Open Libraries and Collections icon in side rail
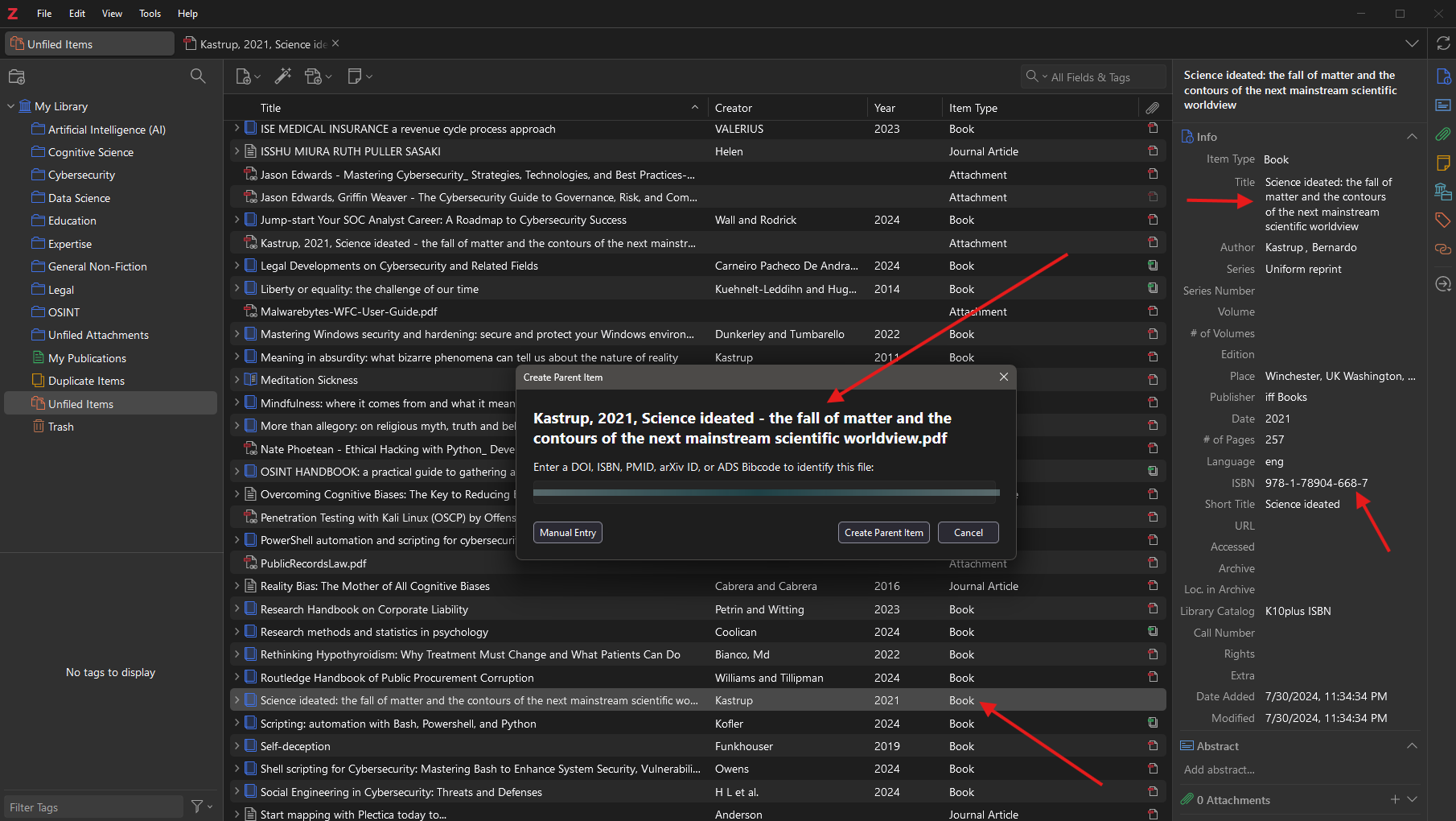 1443,192
